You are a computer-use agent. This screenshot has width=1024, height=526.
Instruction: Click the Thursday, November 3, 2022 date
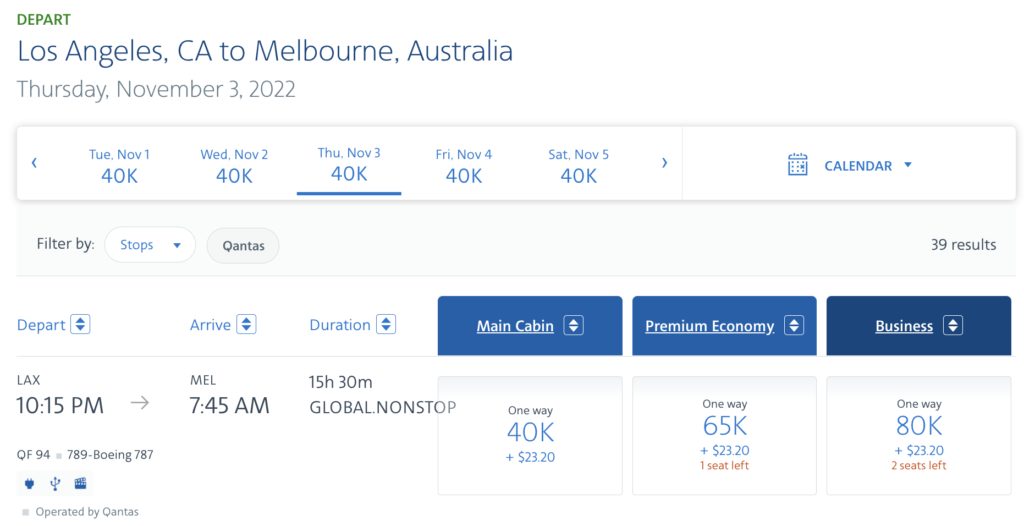pos(156,90)
